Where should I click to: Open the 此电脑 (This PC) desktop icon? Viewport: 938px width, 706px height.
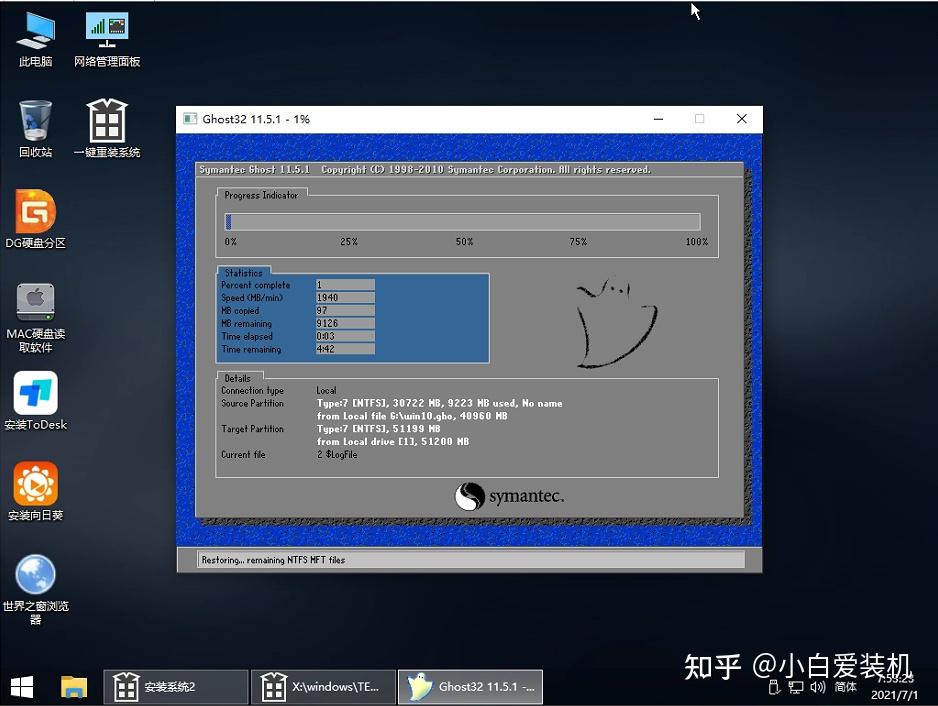[34, 35]
